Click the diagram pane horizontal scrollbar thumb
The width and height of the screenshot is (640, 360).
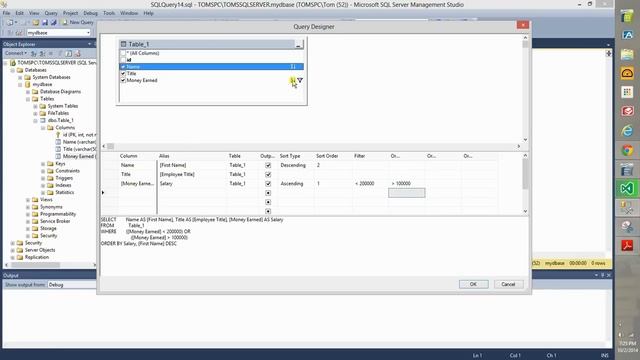tap(111, 146)
